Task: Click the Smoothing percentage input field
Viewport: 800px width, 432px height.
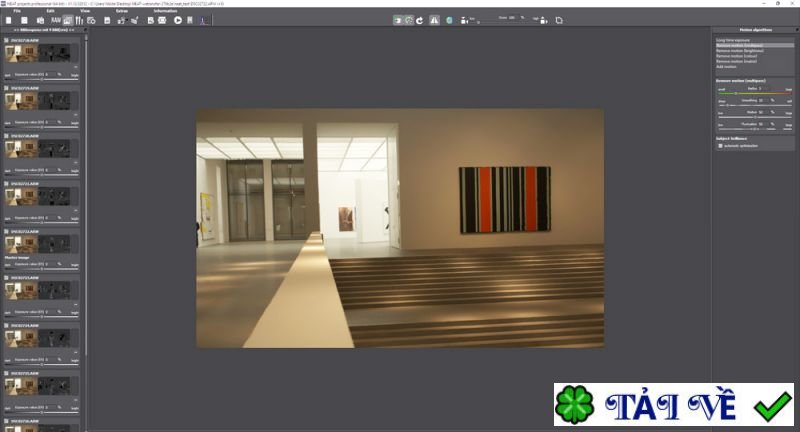Action: (x=762, y=100)
